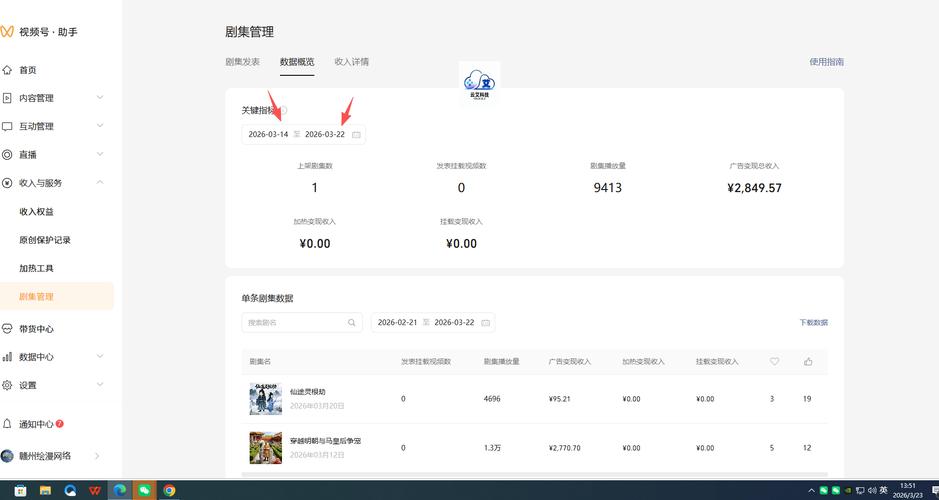Viewport: 939px width, 500px height.
Task: Click the volume icon in system tray
Action: 872,490
